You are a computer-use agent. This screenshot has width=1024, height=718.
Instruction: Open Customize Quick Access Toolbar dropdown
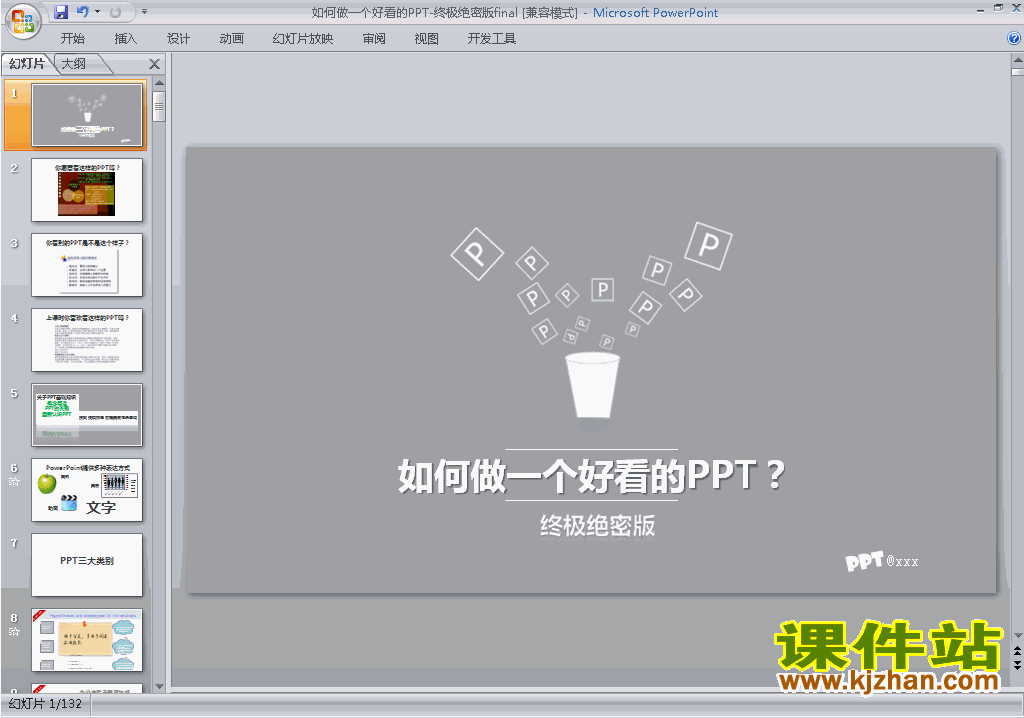pos(144,12)
